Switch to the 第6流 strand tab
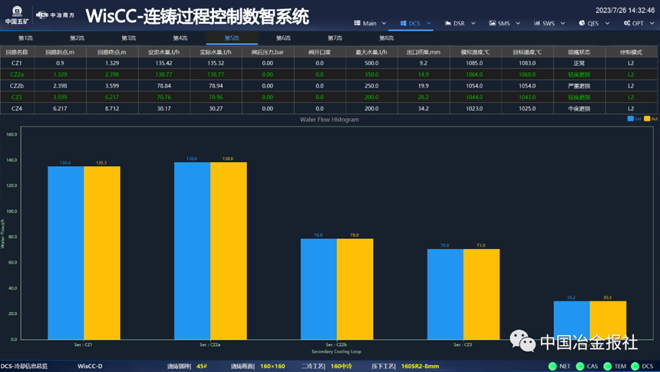The image size is (660, 372). (283, 38)
